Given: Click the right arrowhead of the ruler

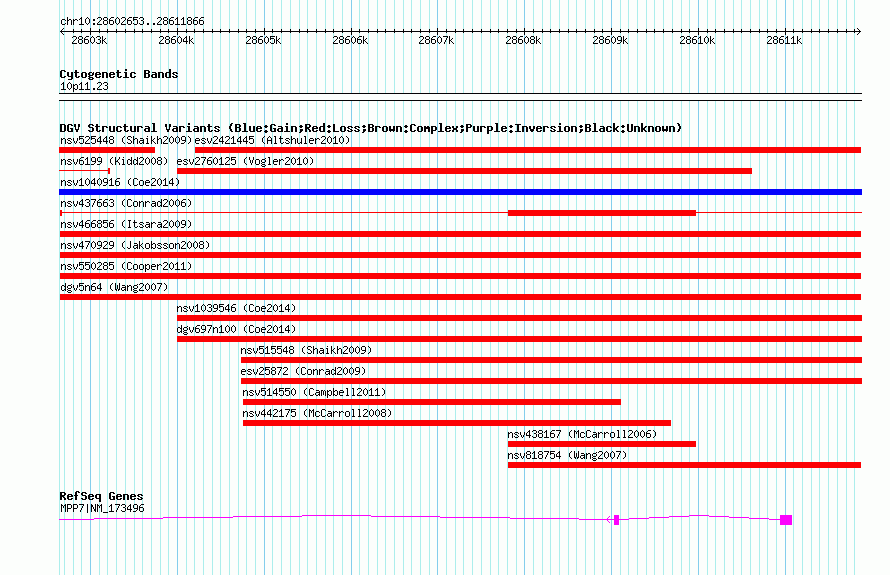Looking at the screenshot, I should pyautogui.click(x=859, y=32).
